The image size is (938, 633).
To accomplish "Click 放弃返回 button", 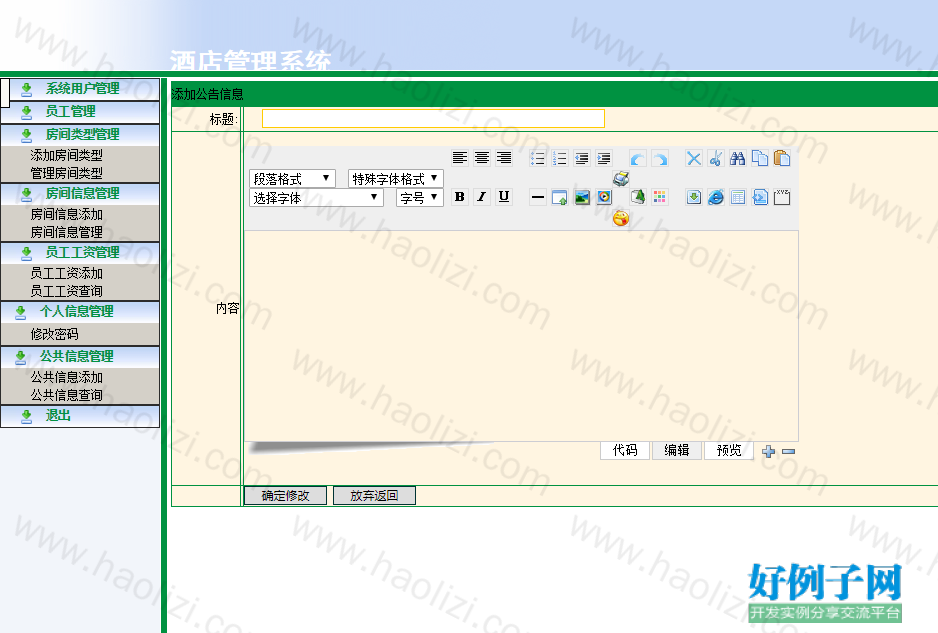I will 374,495.
